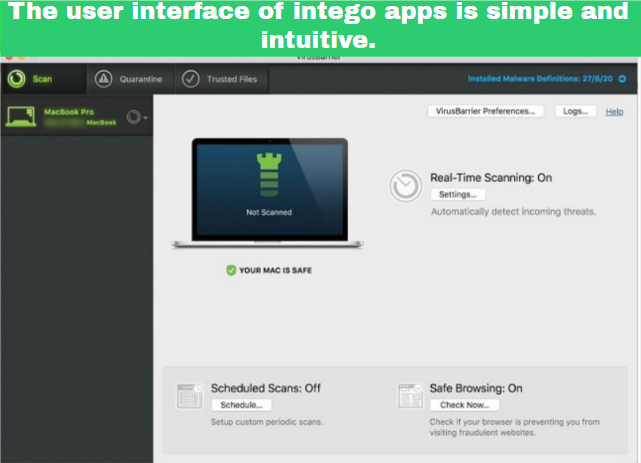This screenshot has height=463, width=641.
Task: Open the Logs window
Action: click(x=575, y=111)
